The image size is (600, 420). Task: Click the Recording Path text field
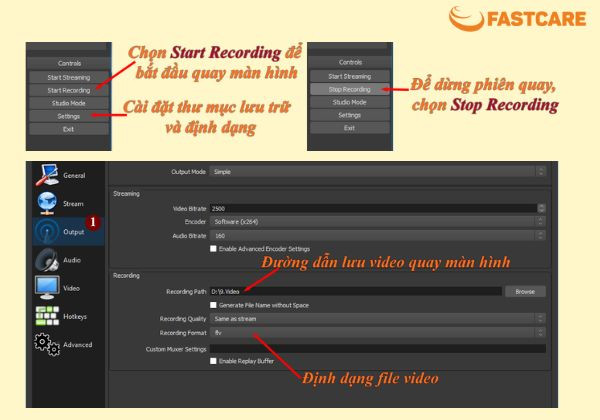click(355, 291)
